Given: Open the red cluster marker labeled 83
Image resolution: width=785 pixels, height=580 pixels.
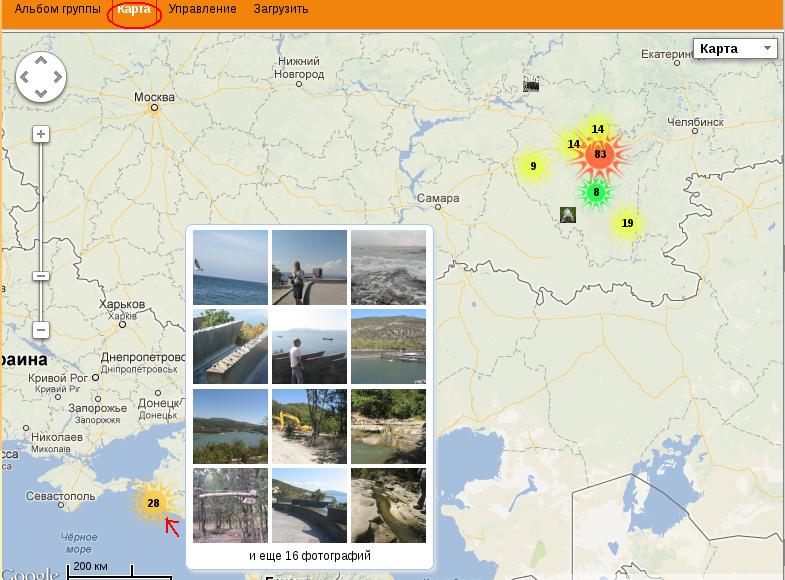Looking at the screenshot, I should click(600, 154).
